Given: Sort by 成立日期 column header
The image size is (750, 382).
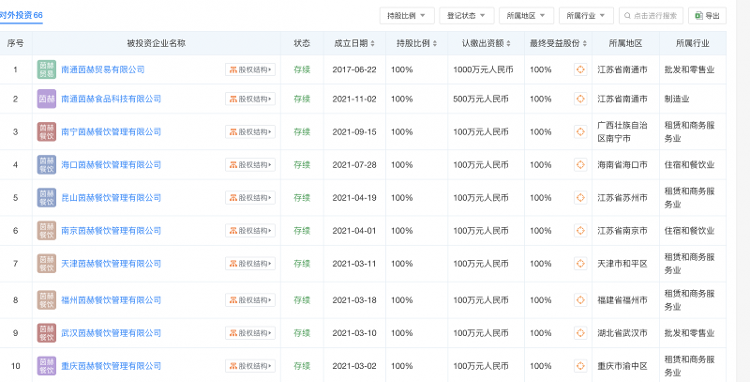Looking at the screenshot, I should click(354, 44).
